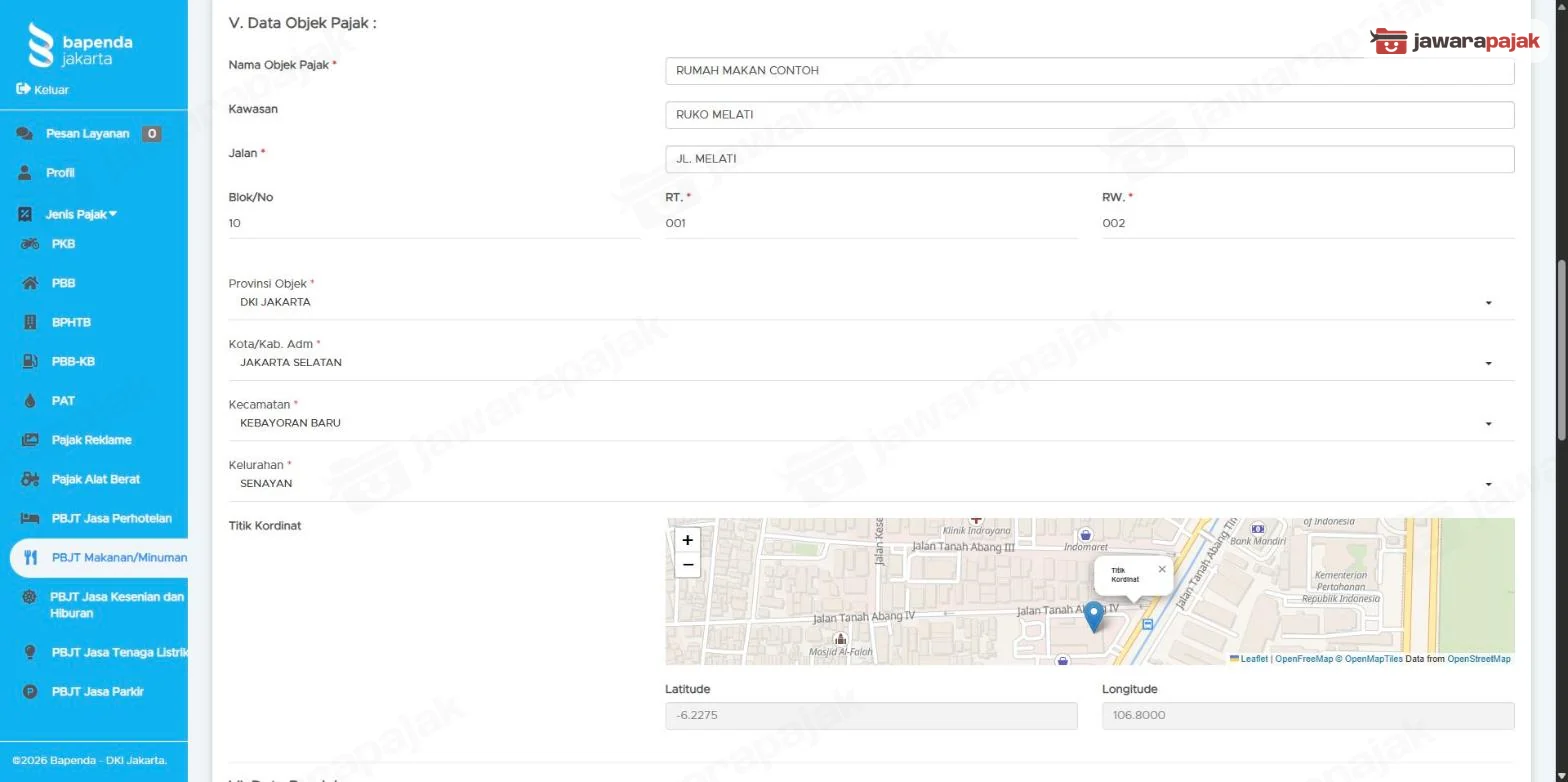The height and width of the screenshot is (782, 1568).
Task: Click the Jalan input field
Action: coord(1089,159)
